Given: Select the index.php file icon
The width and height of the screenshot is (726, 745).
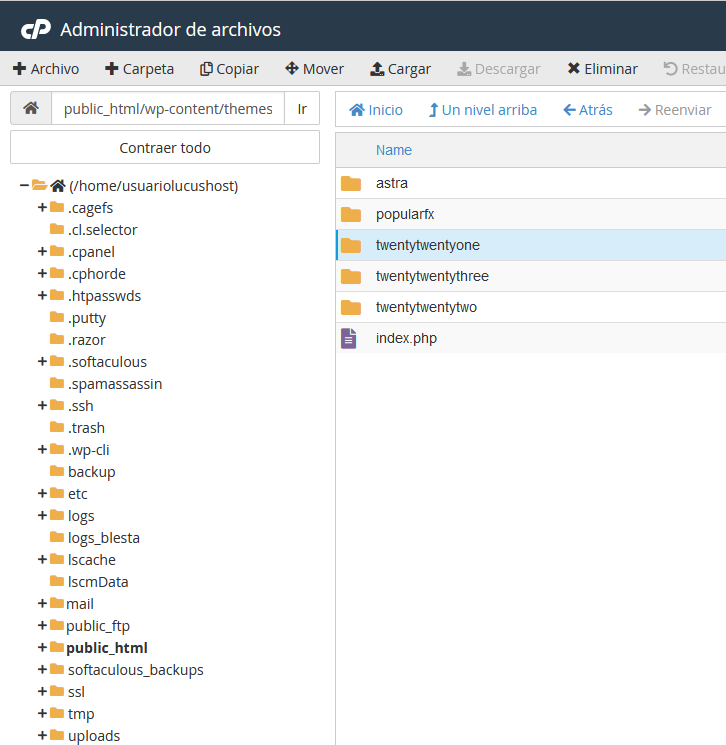Looking at the screenshot, I should pyautogui.click(x=349, y=338).
